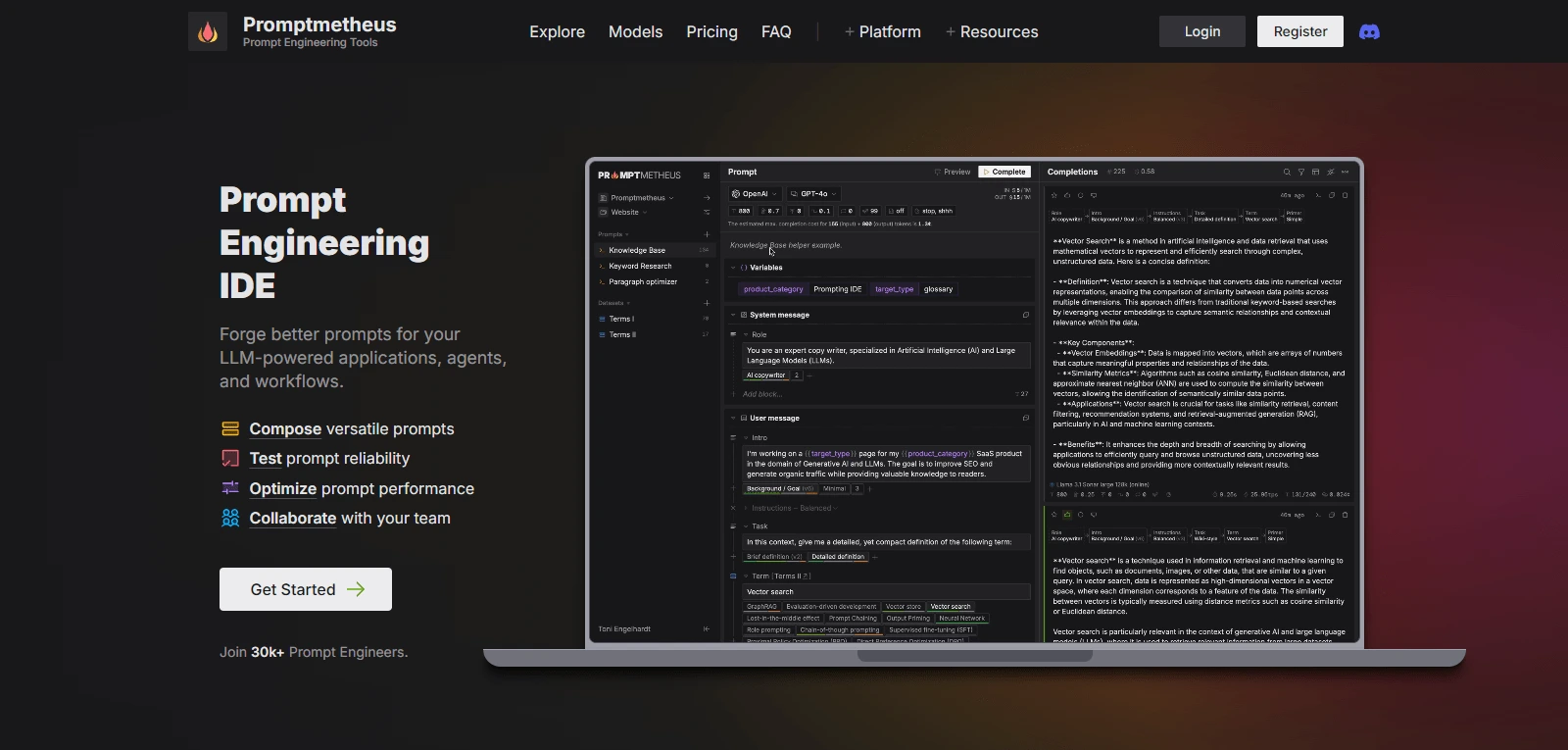Screen dimensions: 1568x750
Task: Click the Get Started button
Action: coord(306,589)
